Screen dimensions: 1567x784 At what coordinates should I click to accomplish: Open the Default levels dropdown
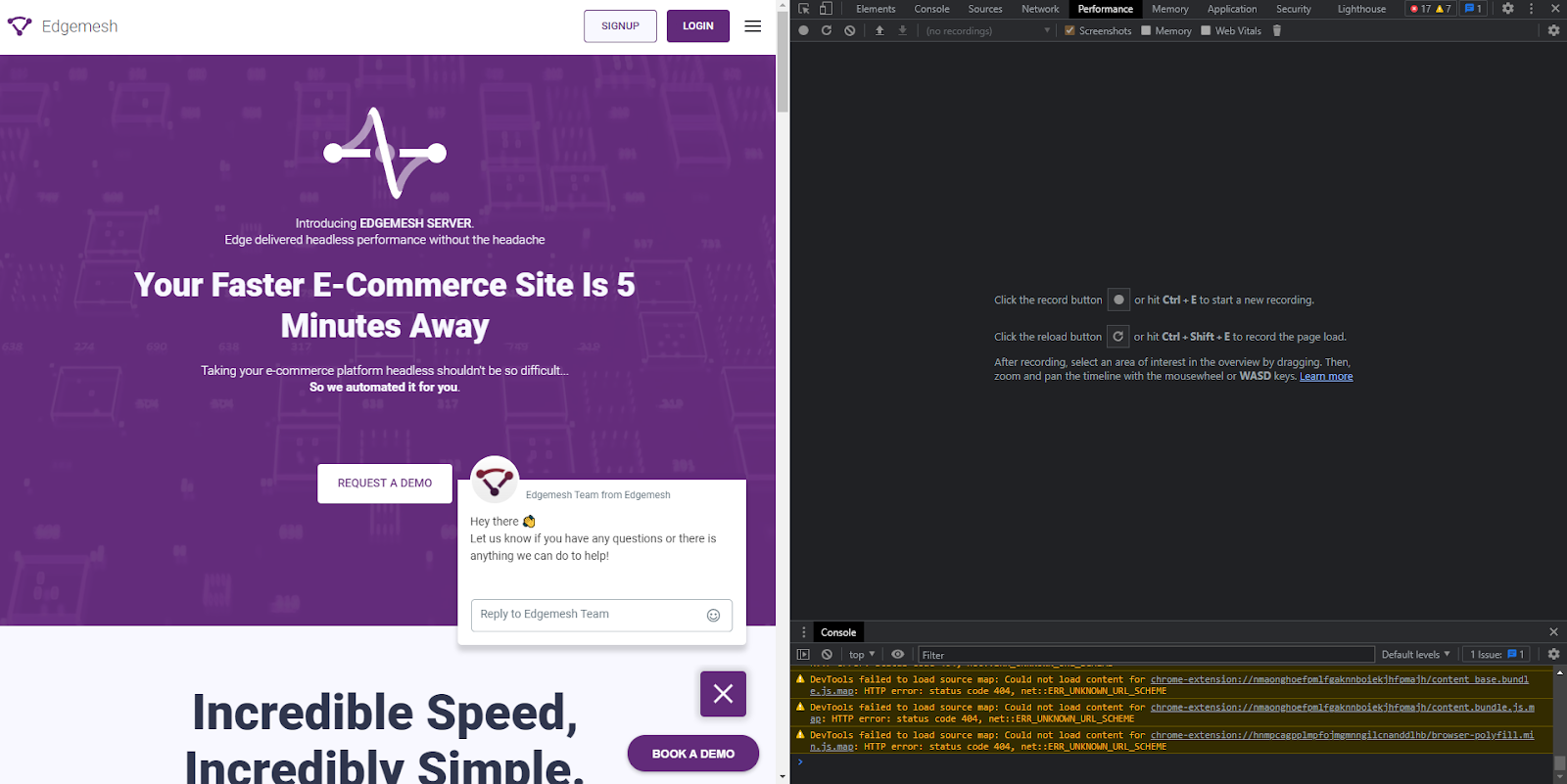(1415, 654)
